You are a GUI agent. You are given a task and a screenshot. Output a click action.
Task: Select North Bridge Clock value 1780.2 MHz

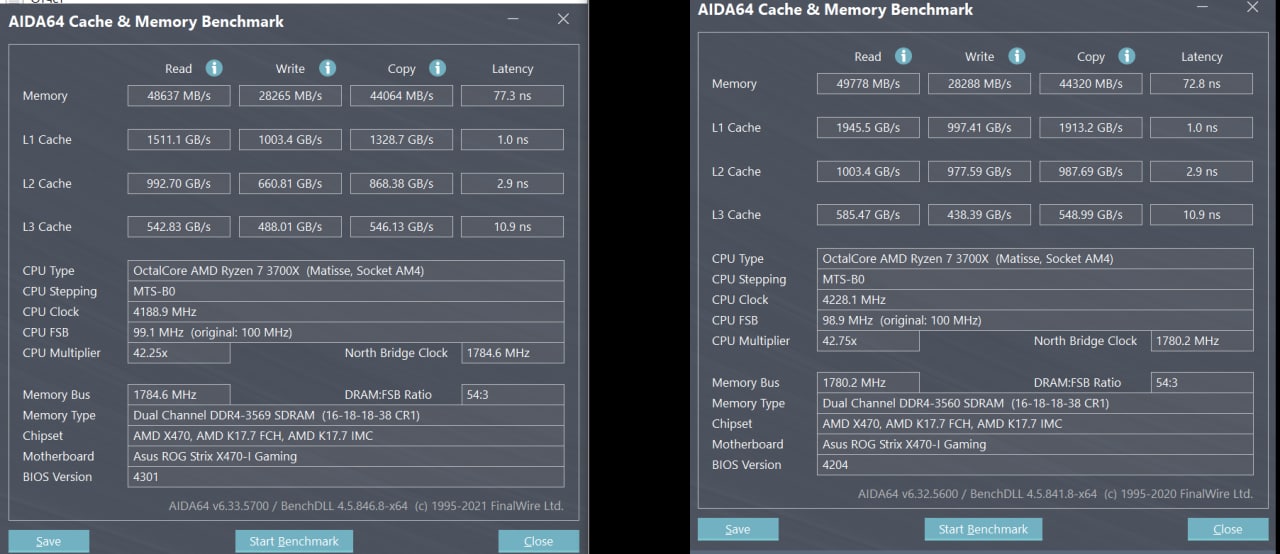1201,341
